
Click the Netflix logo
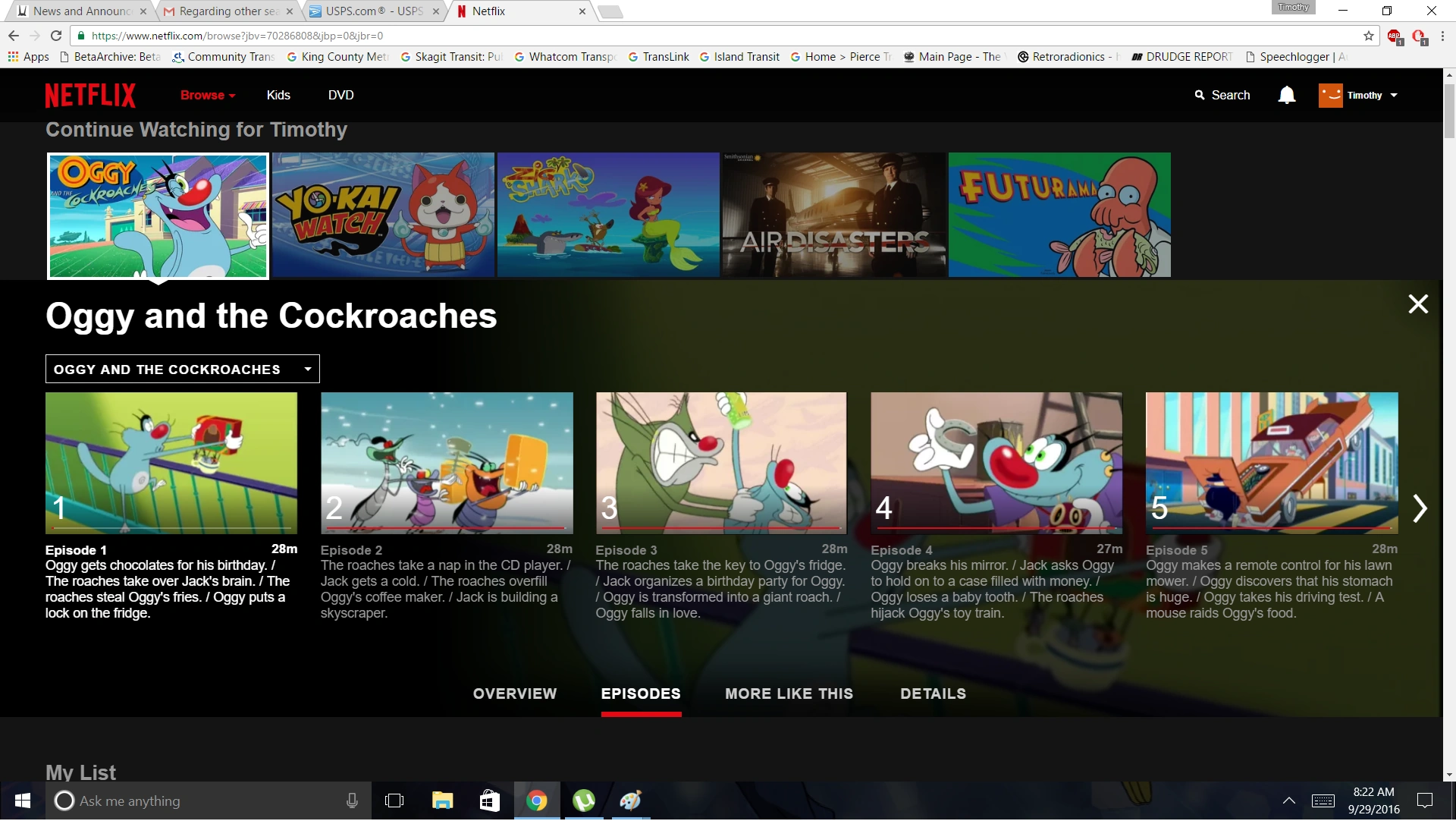(90, 95)
